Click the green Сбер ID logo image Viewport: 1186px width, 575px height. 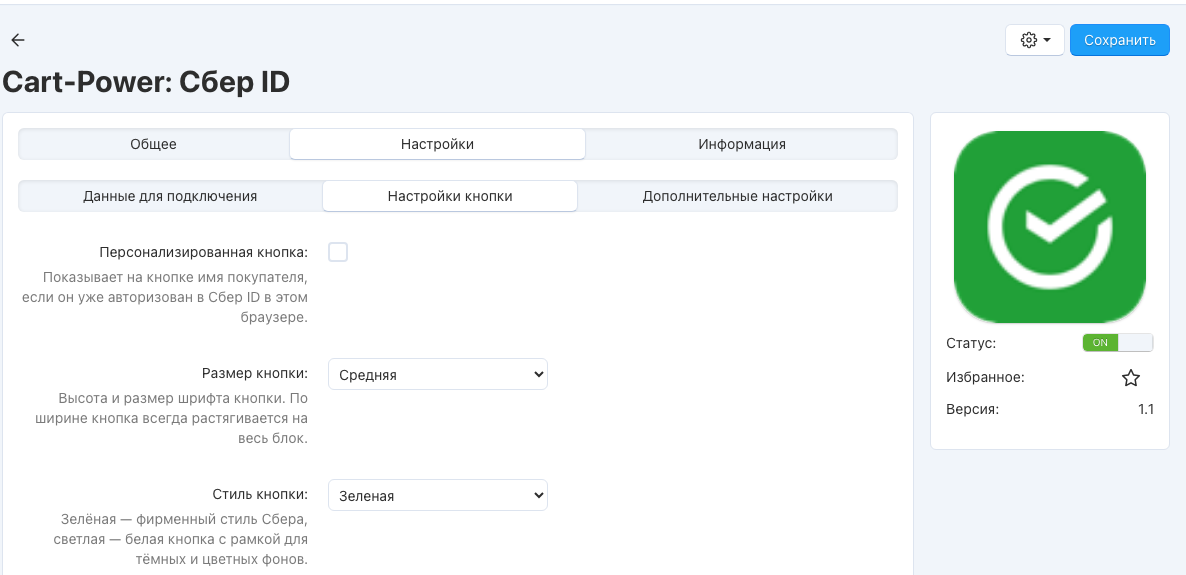point(1050,227)
